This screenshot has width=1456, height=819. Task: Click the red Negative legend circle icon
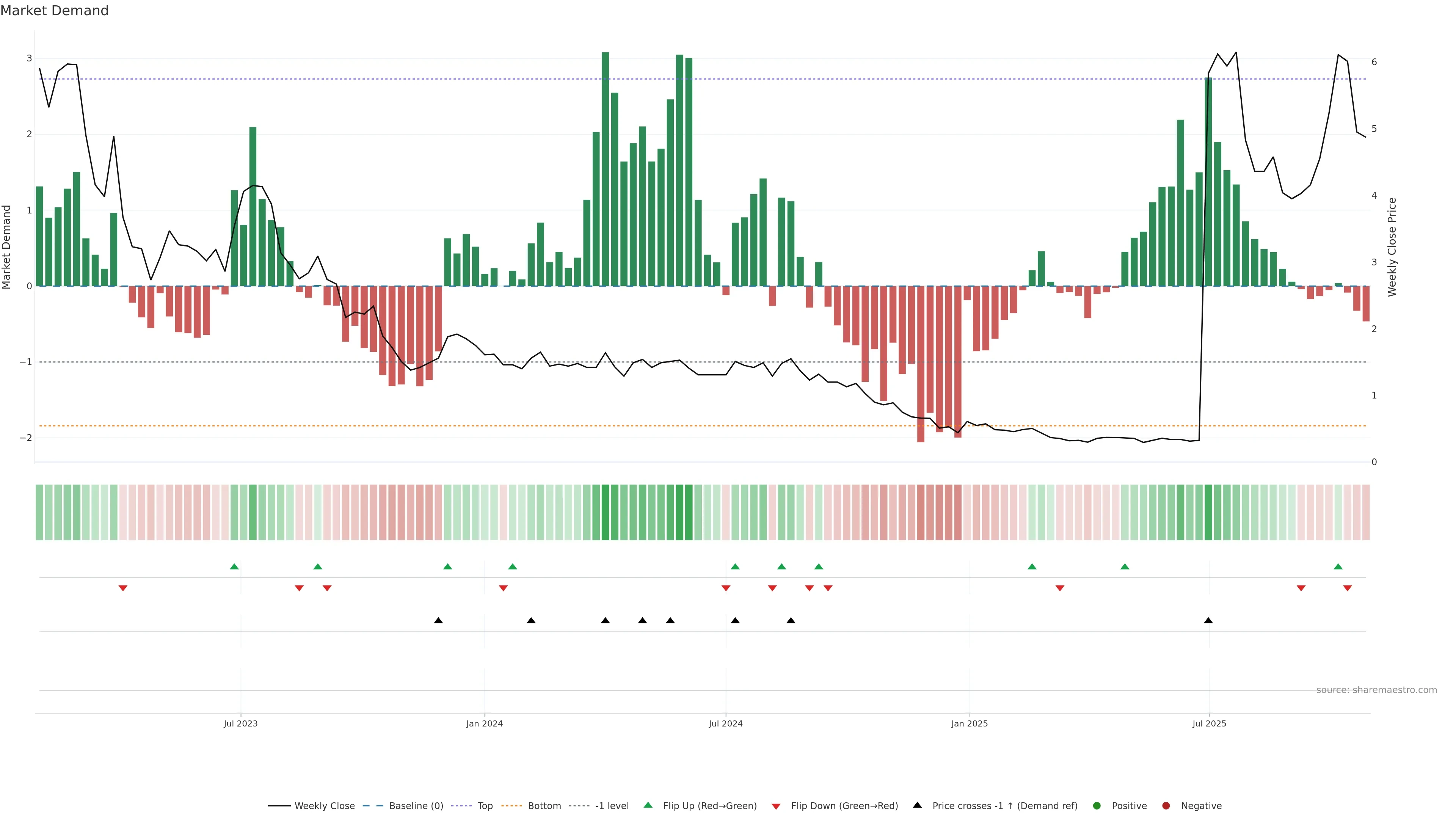tap(1166, 805)
